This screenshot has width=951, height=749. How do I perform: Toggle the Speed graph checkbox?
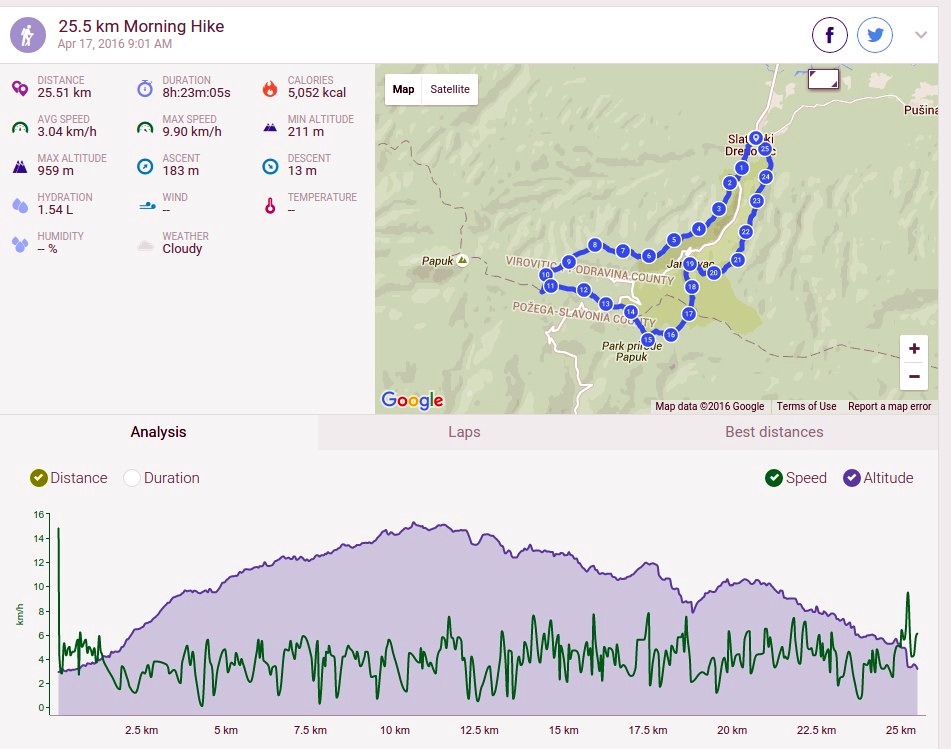tap(774, 478)
